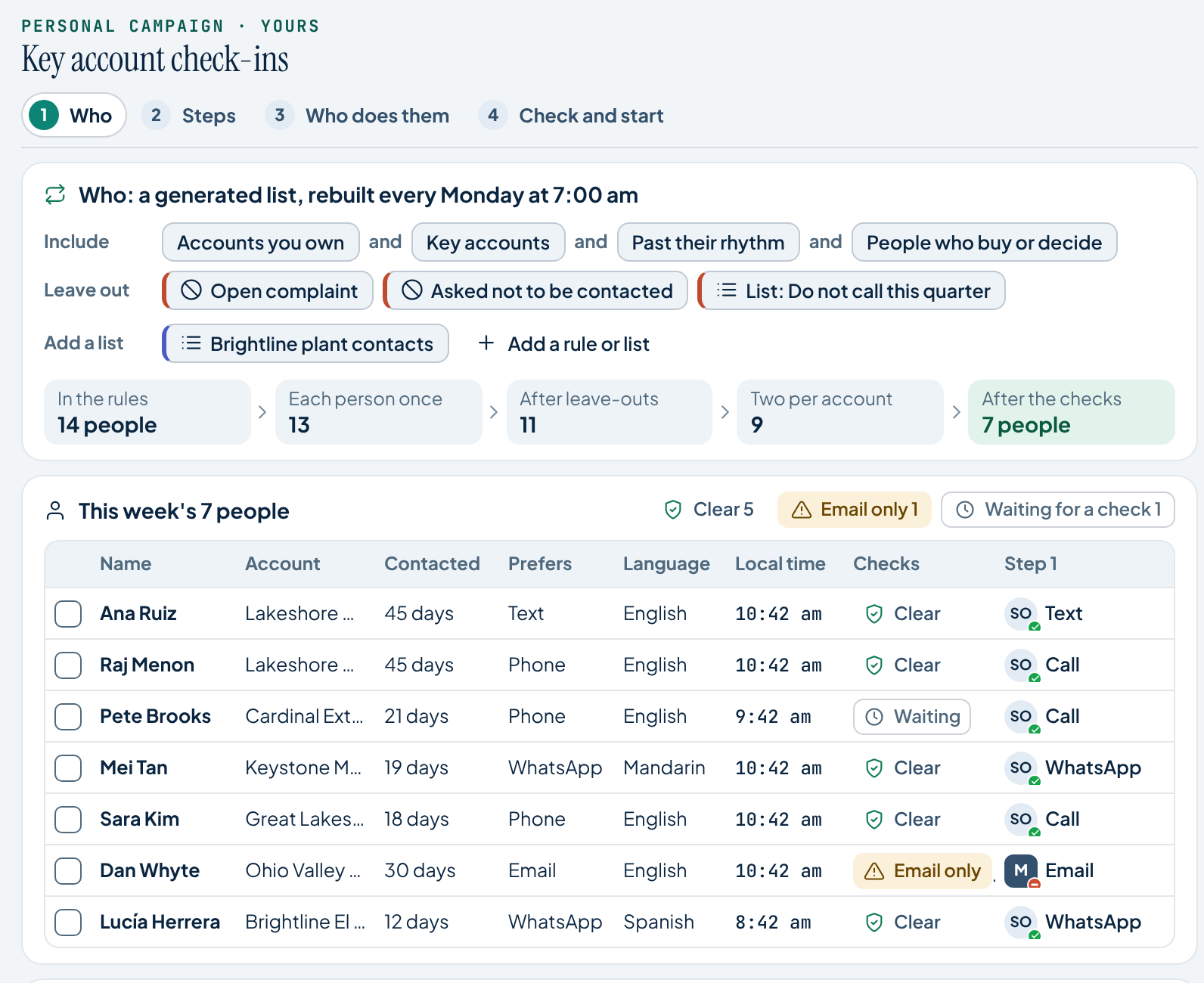
Task: Check the box for Lucía Herrera
Action: pyautogui.click(x=68, y=923)
